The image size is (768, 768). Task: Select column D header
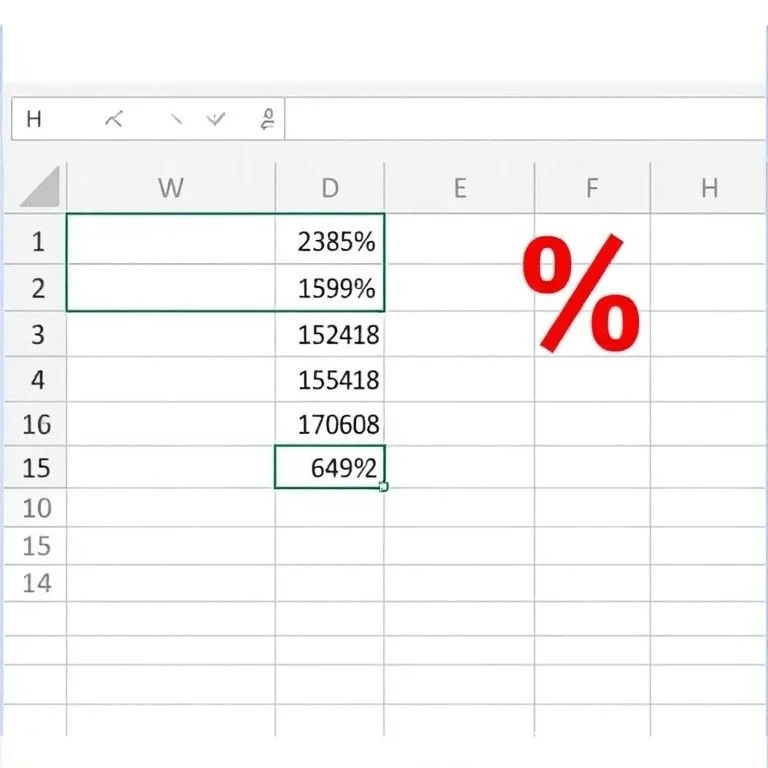[330, 188]
